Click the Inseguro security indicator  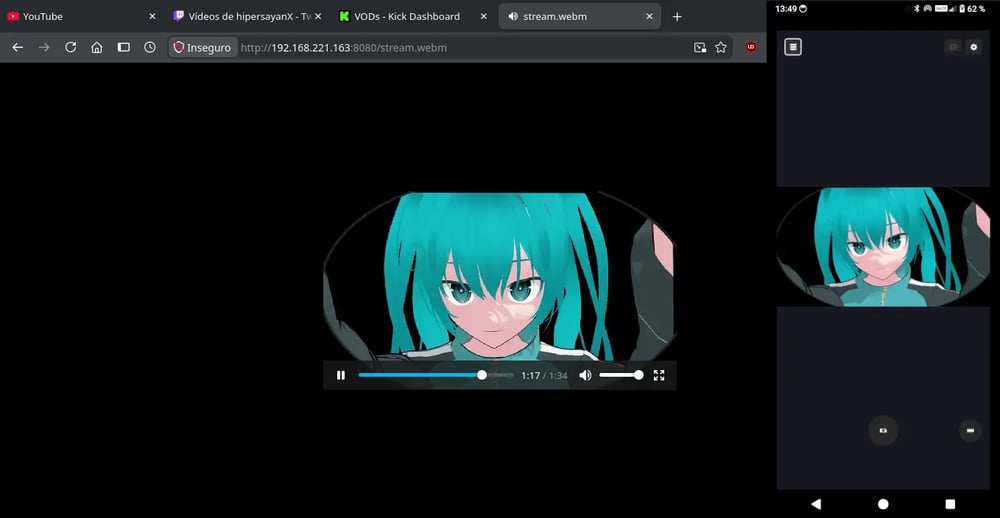click(202, 48)
